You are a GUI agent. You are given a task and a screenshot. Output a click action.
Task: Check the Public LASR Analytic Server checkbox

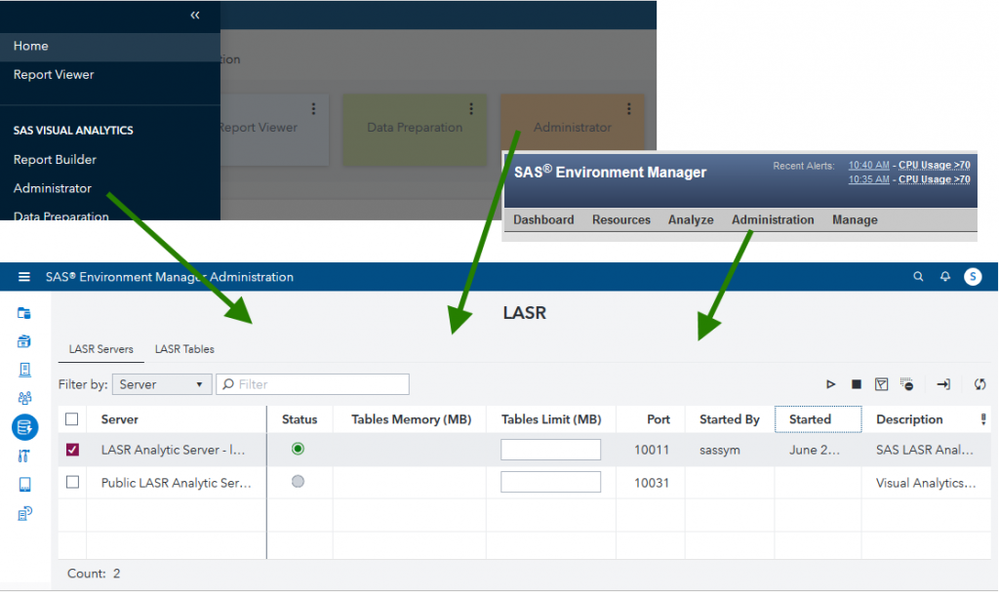tap(73, 482)
